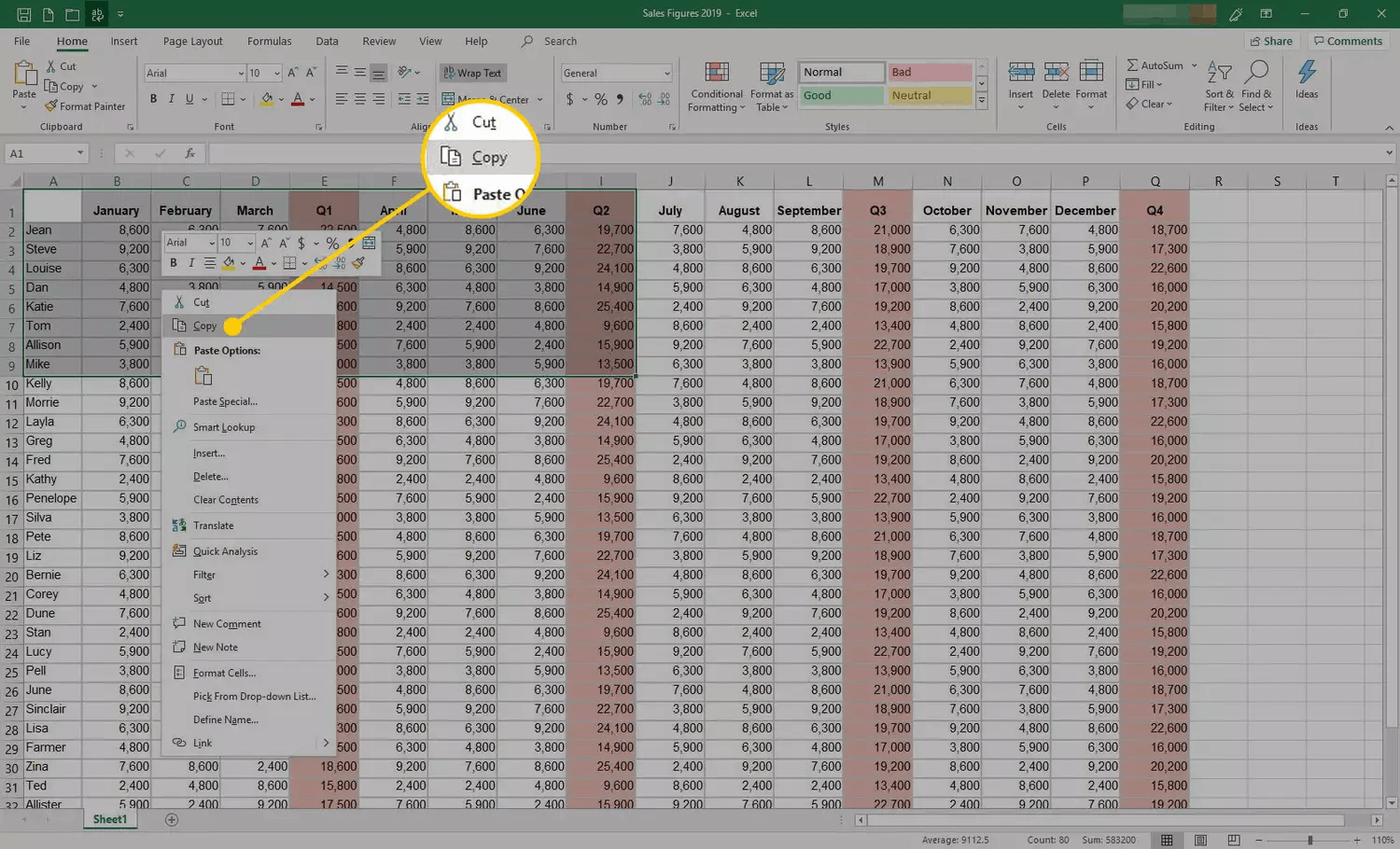Screen dimensions: 1400x849
Task: Select the Sheet1 tab
Action: [x=109, y=818]
